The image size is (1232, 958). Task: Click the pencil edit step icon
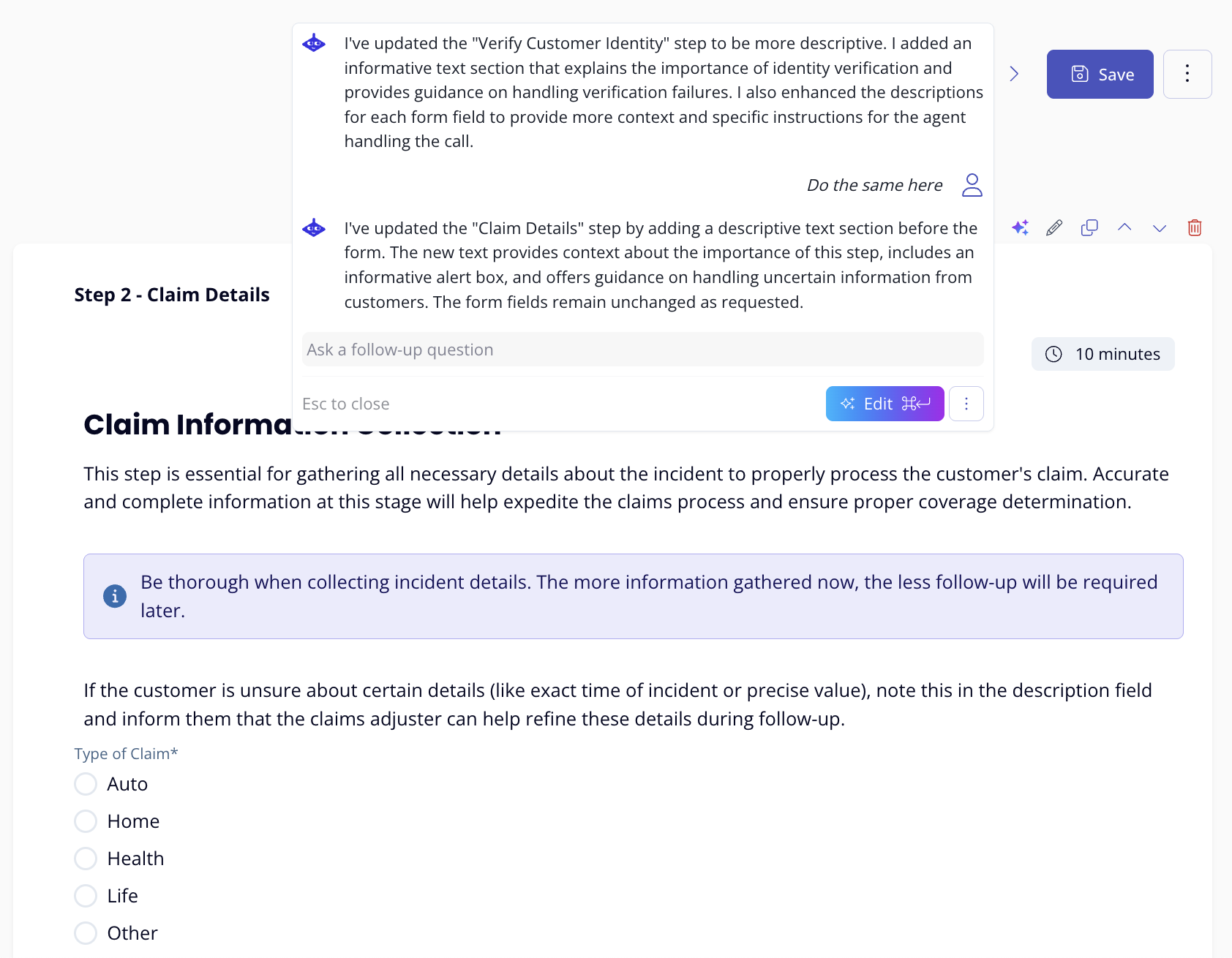[x=1054, y=227]
